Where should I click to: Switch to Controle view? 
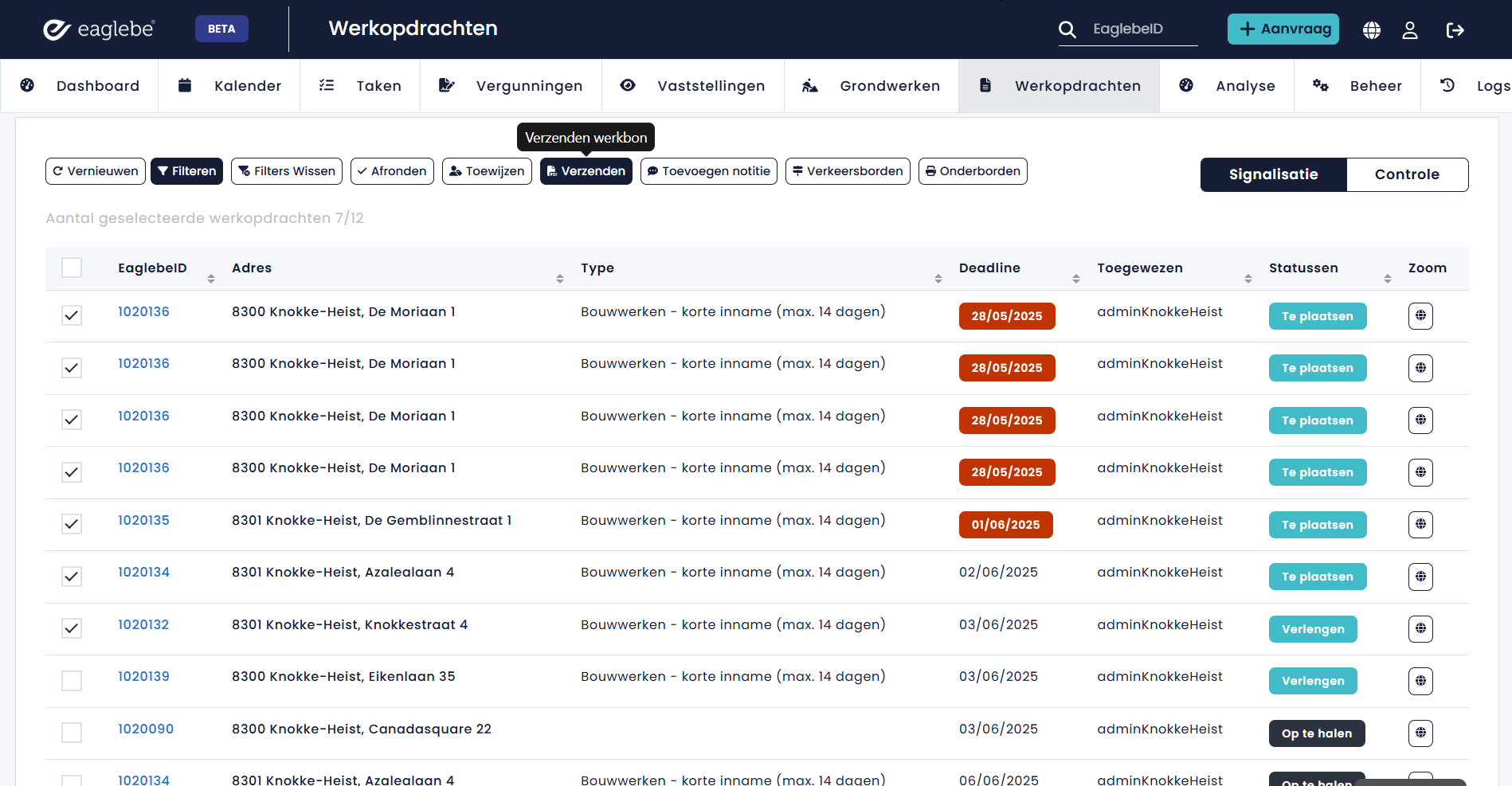pos(1408,174)
